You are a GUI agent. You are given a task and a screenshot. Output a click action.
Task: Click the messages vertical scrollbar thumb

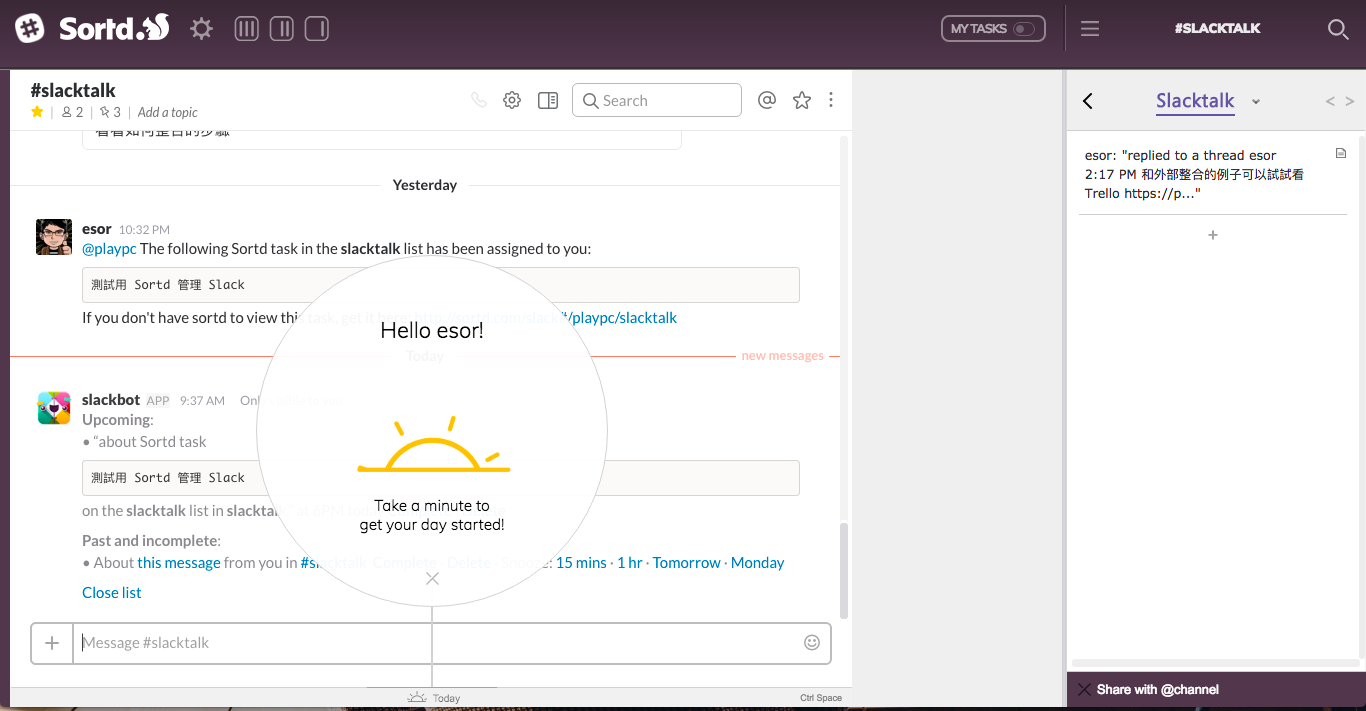click(x=844, y=570)
